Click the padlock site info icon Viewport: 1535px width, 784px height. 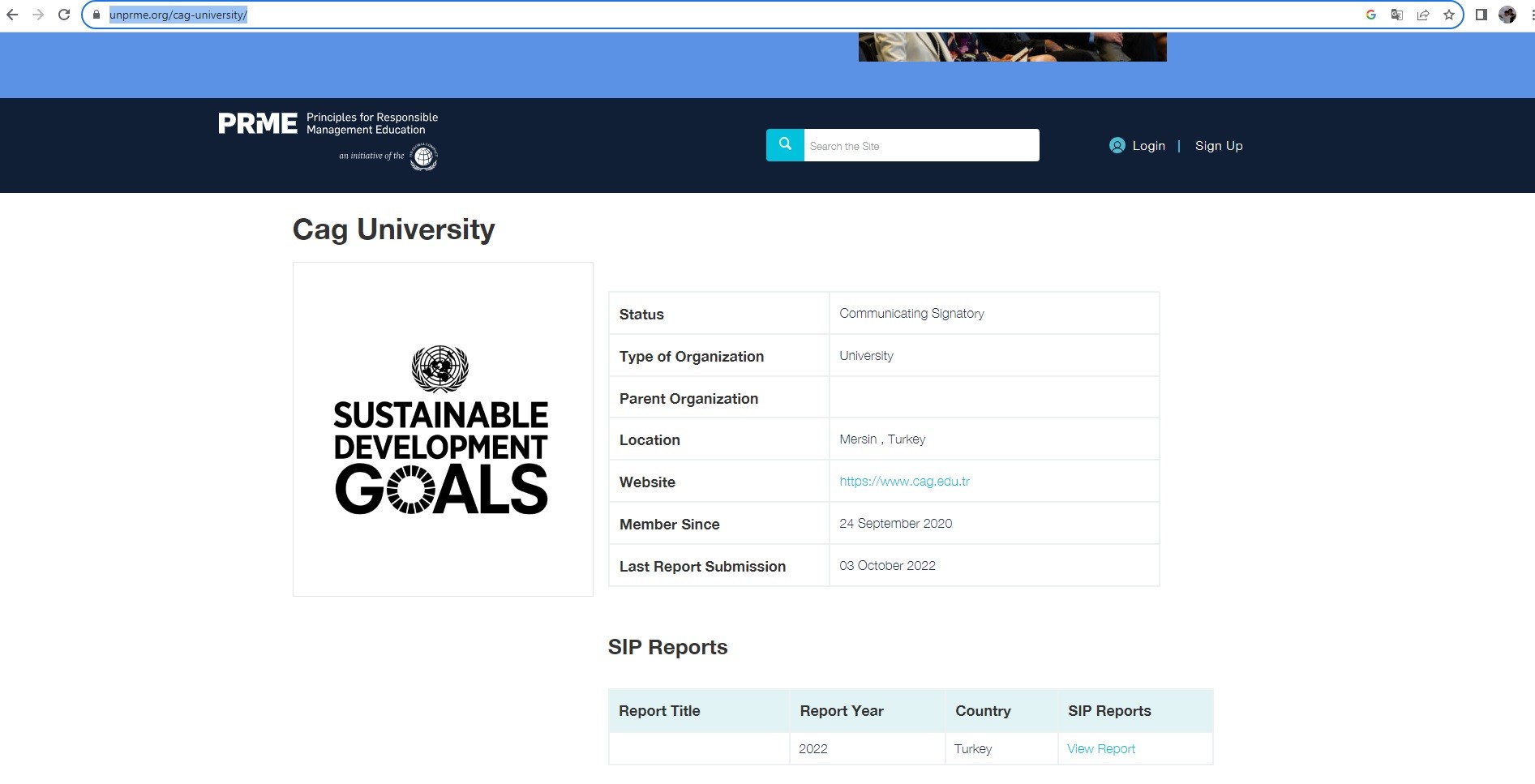(96, 15)
